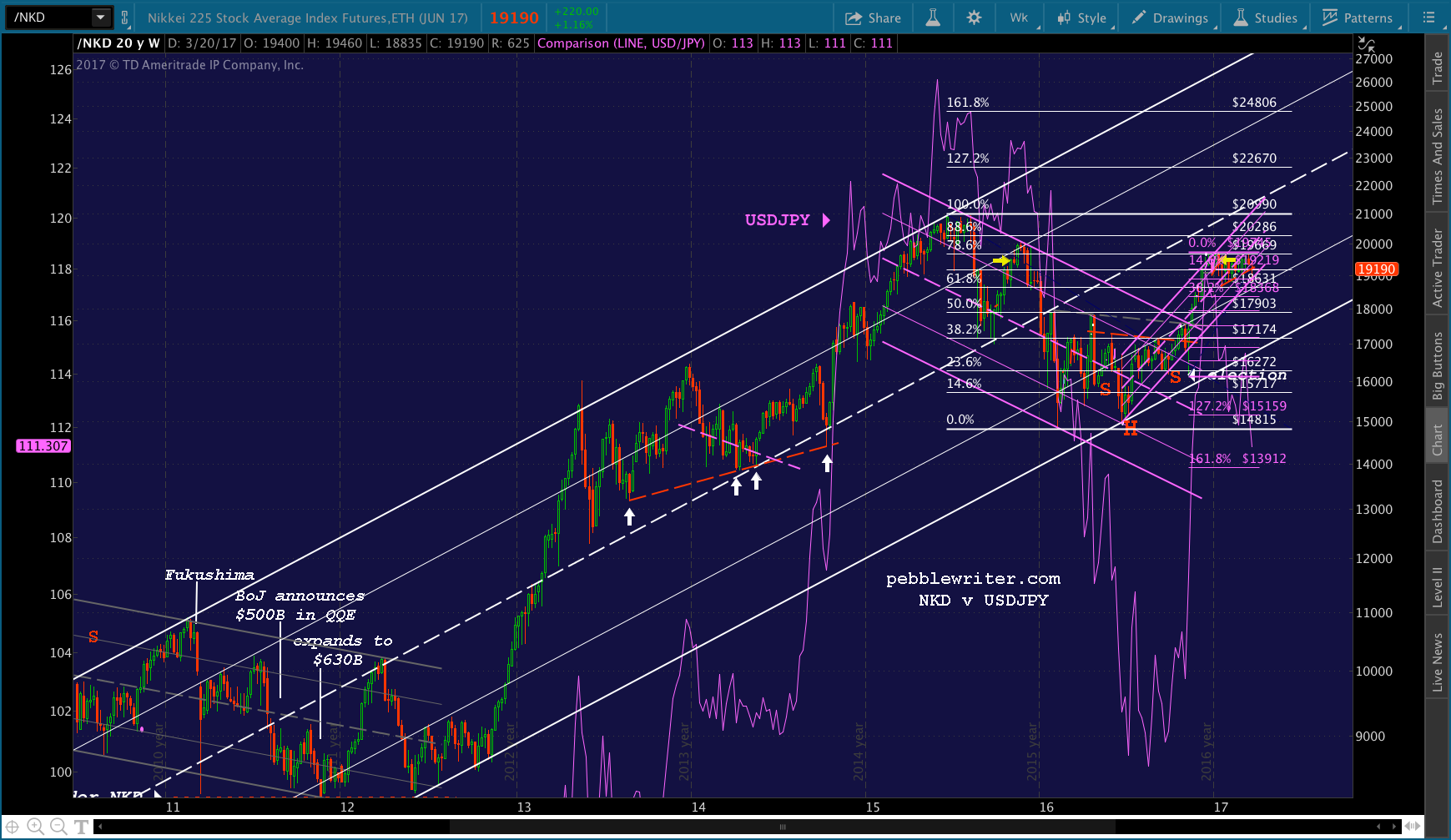This screenshot has height=840, width=1451.
Task: Click the horizontal chart scrollbar thumb
Action: (x=783, y=827)
